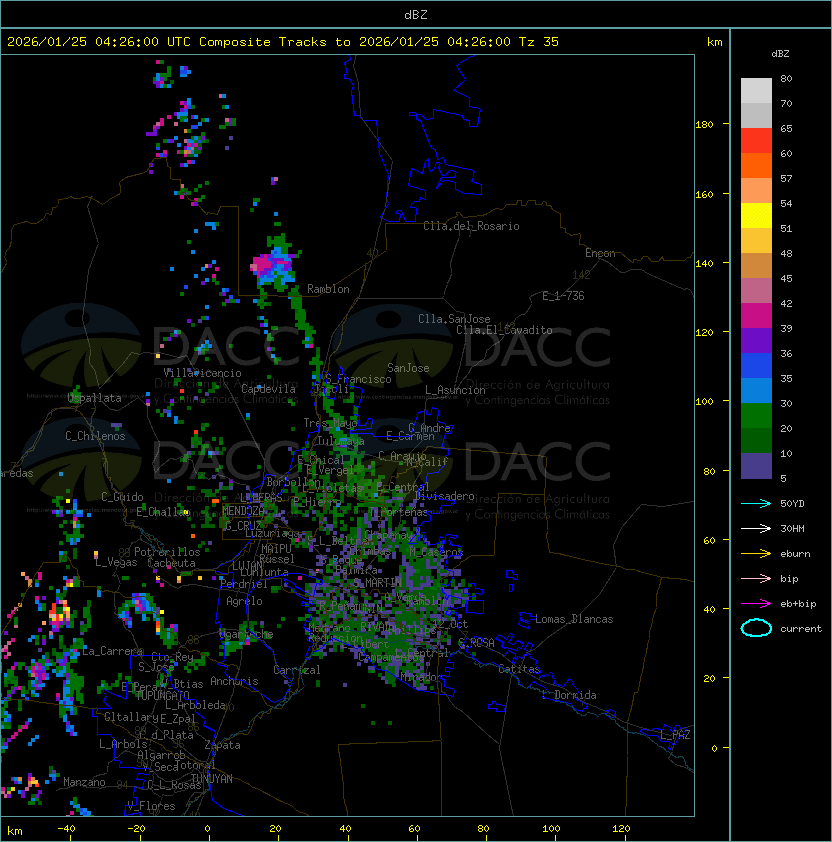Click the 'Capdevila' map label
The height and width of the screenshot is (842, 832).
coord(268,389)
